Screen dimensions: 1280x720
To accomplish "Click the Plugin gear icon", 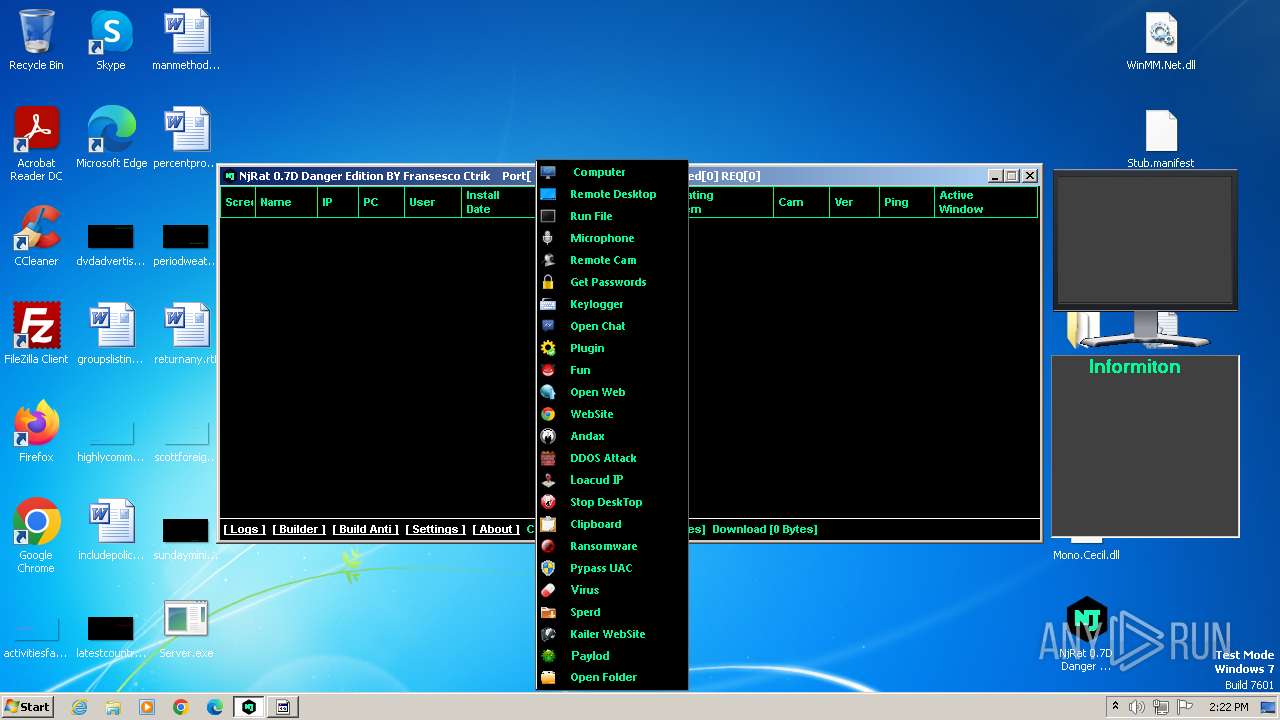I will [x=548, y=348].
